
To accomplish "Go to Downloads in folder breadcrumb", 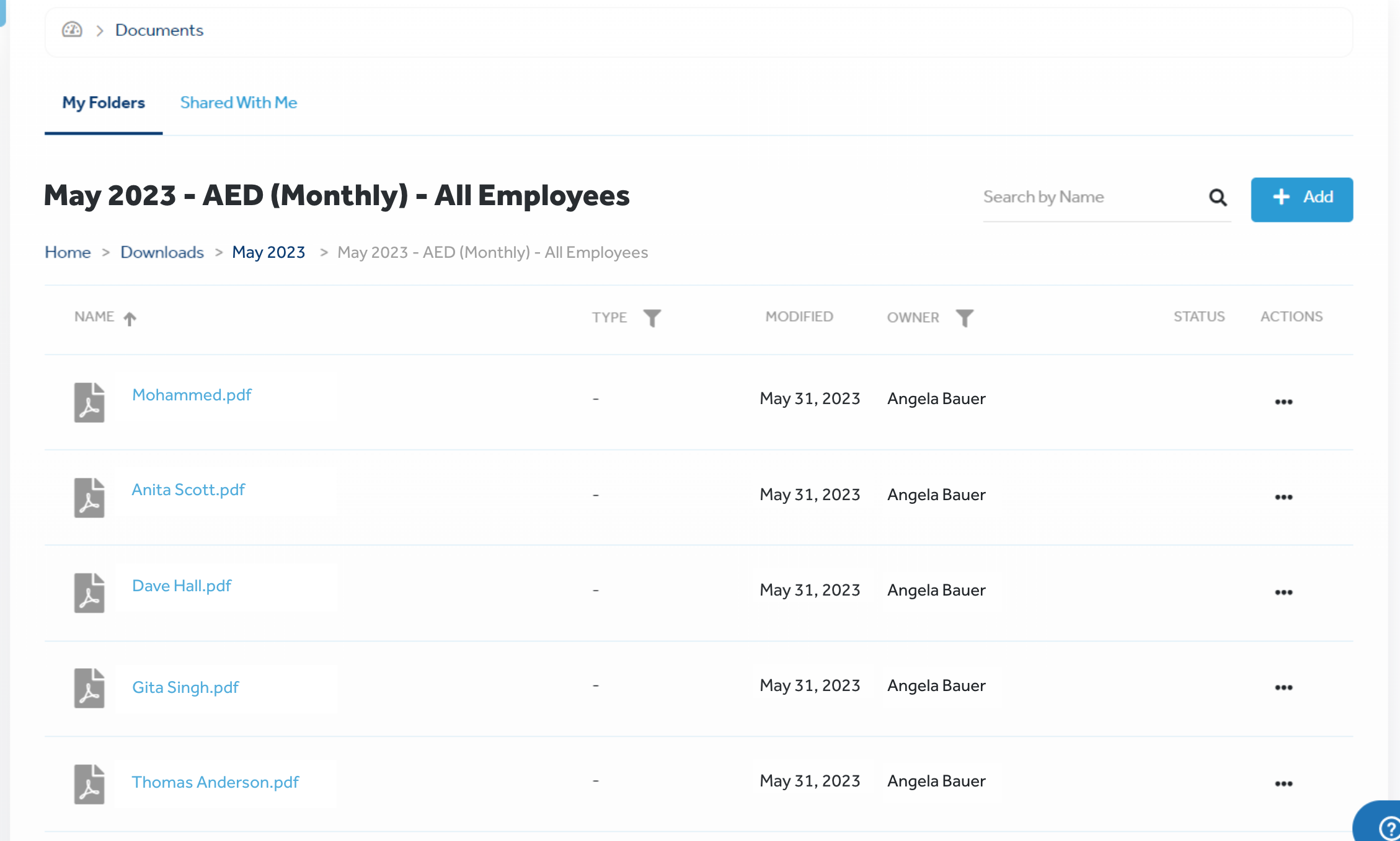I will click(x=162, y=252).
